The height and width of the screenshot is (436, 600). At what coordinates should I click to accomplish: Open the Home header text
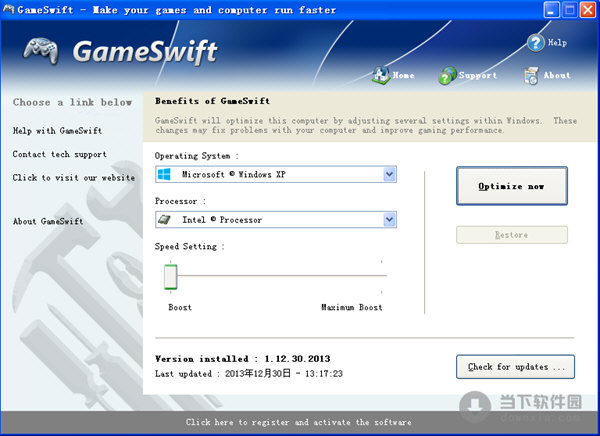pyautogui.click(x=403, y=75)
